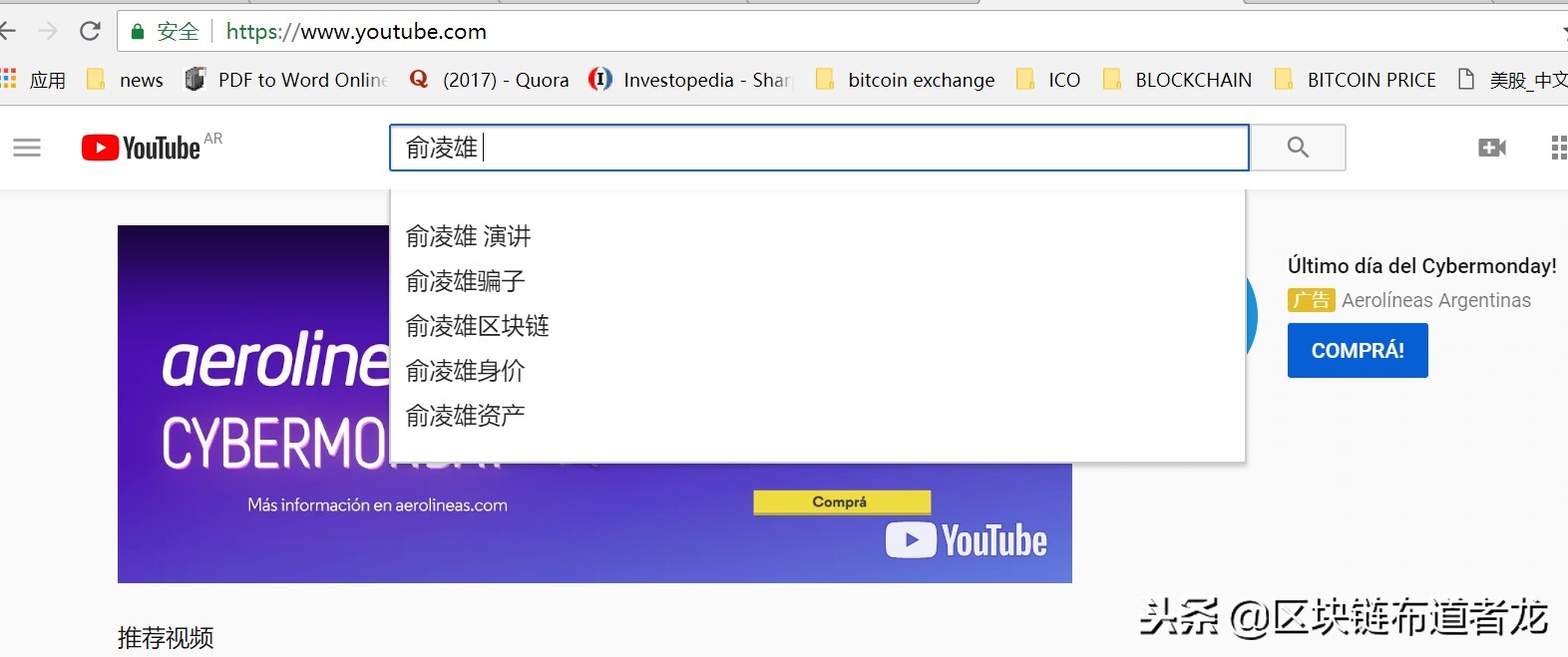This screenshot has width=1568, height=657.
Task: Click the 广告 ad badge
Action: pos(1312,300)
